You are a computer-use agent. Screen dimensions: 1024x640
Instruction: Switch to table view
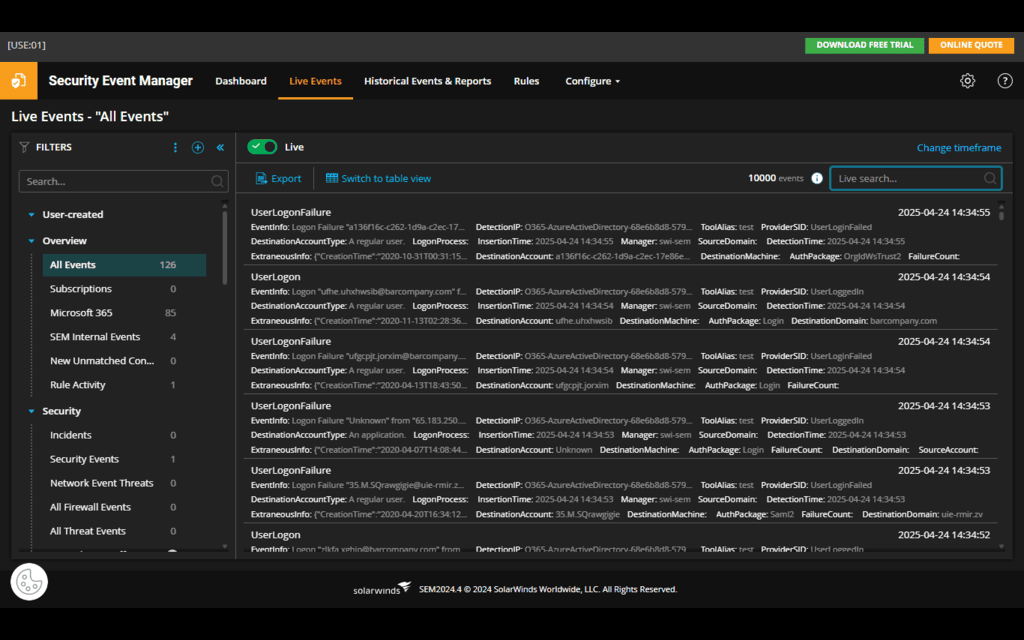[378, 178]
